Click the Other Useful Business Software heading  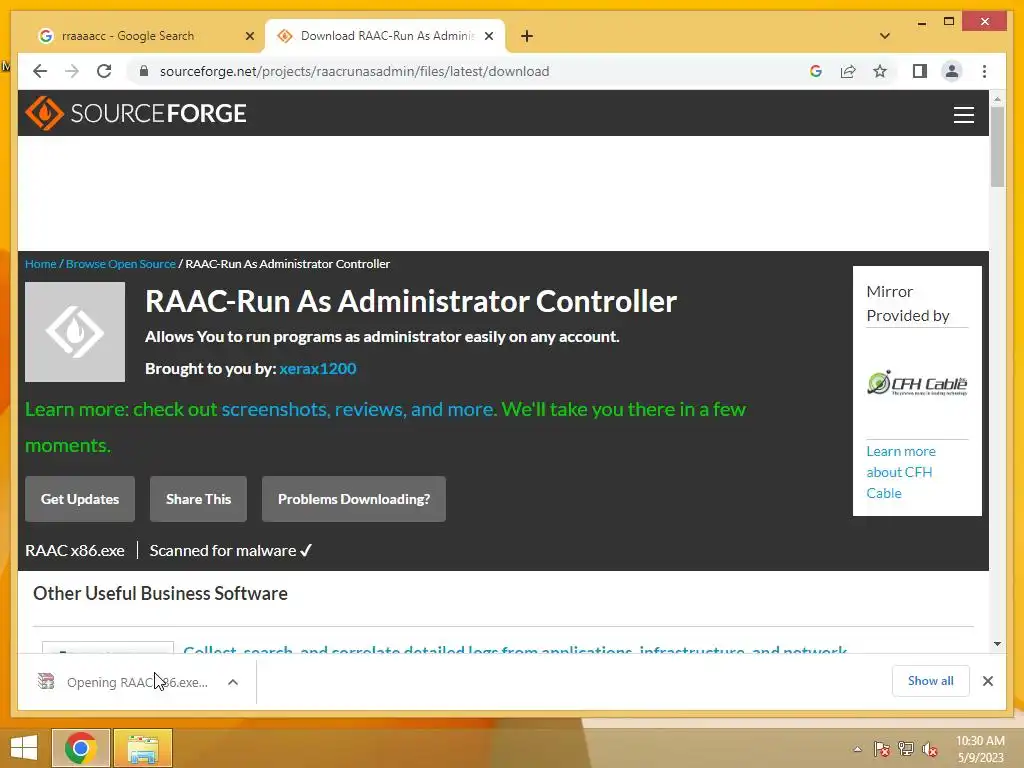tap(160, 593)
